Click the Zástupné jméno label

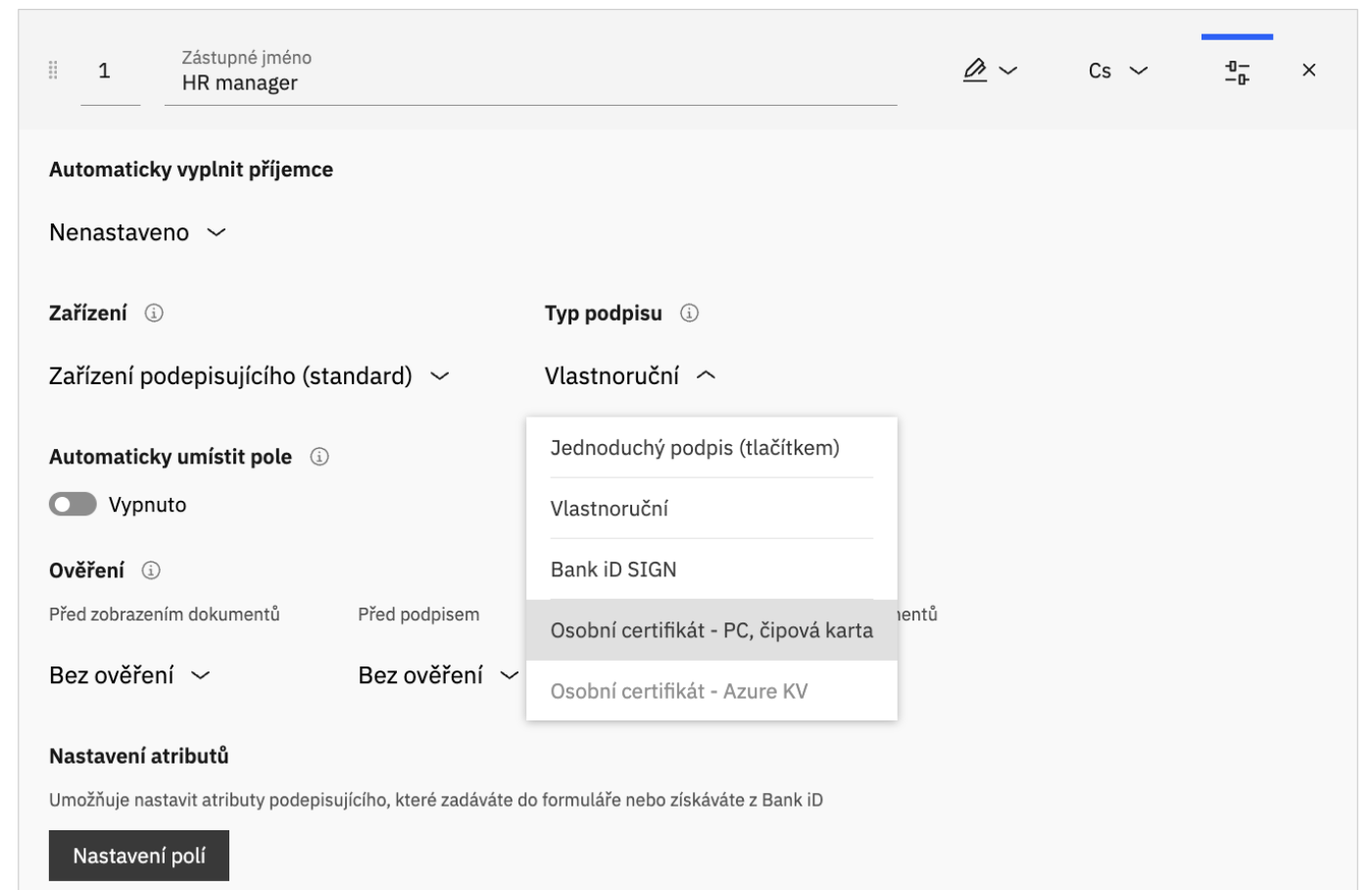247,58
